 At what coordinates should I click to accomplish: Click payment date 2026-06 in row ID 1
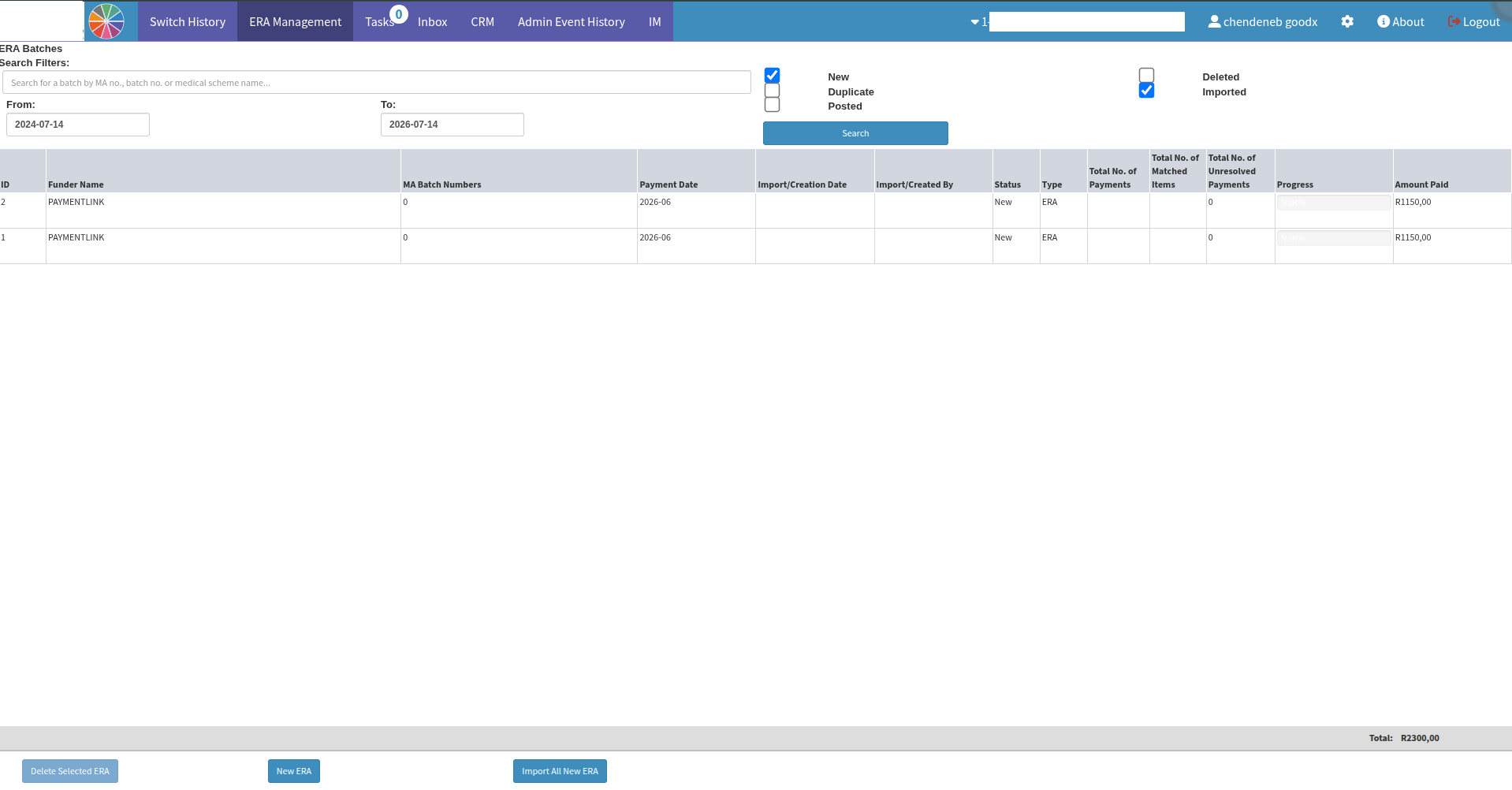coord(655,237)
